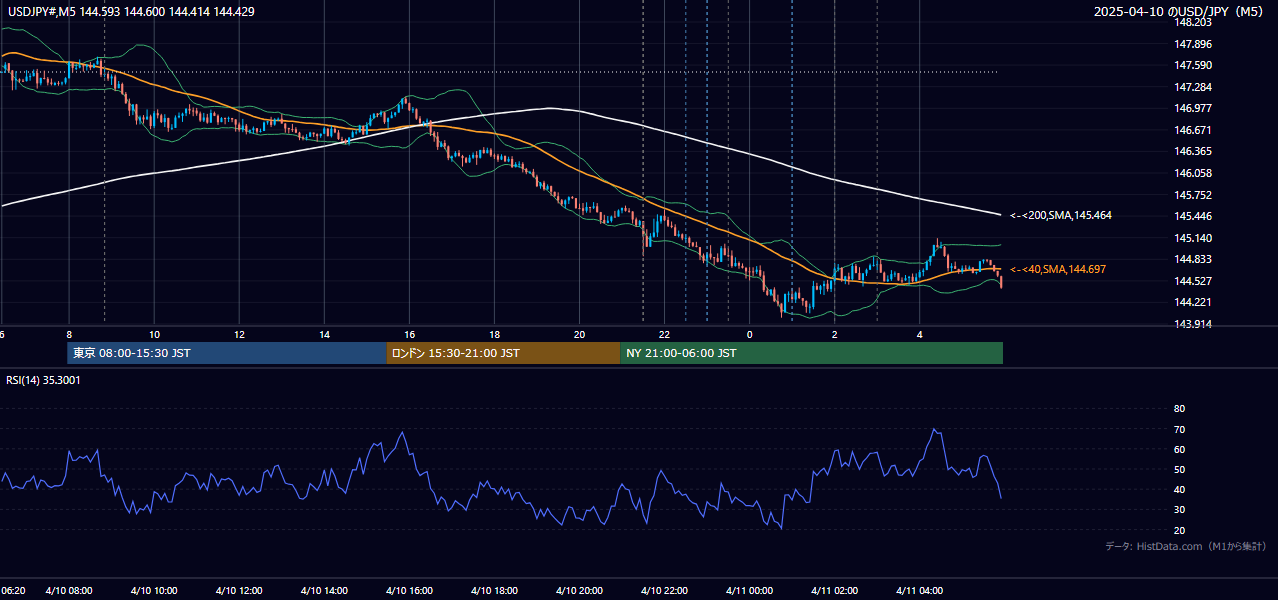Click the 4/10 14:00 bottom time label
Screen dimensions: 1278x600
[324, 591]
